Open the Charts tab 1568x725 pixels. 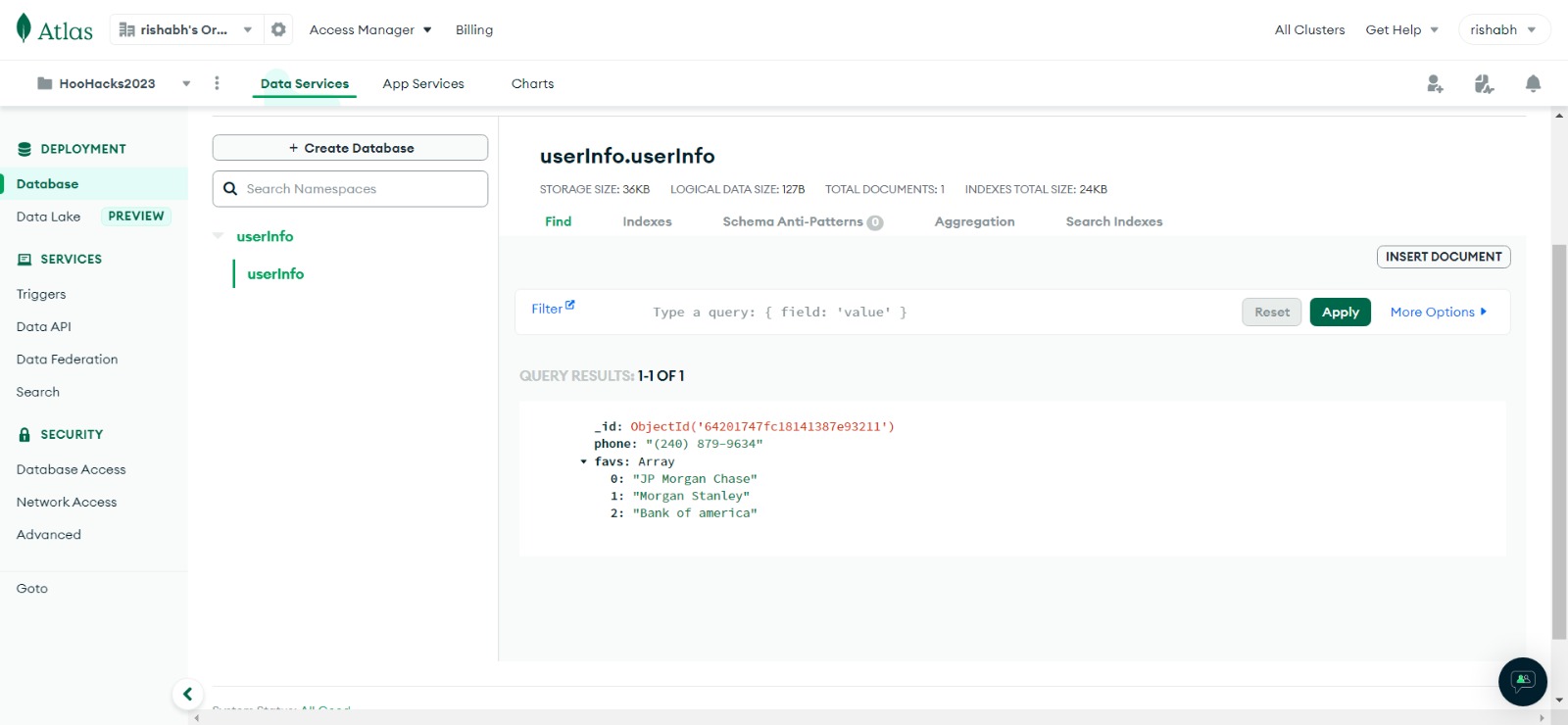(532, 83)
